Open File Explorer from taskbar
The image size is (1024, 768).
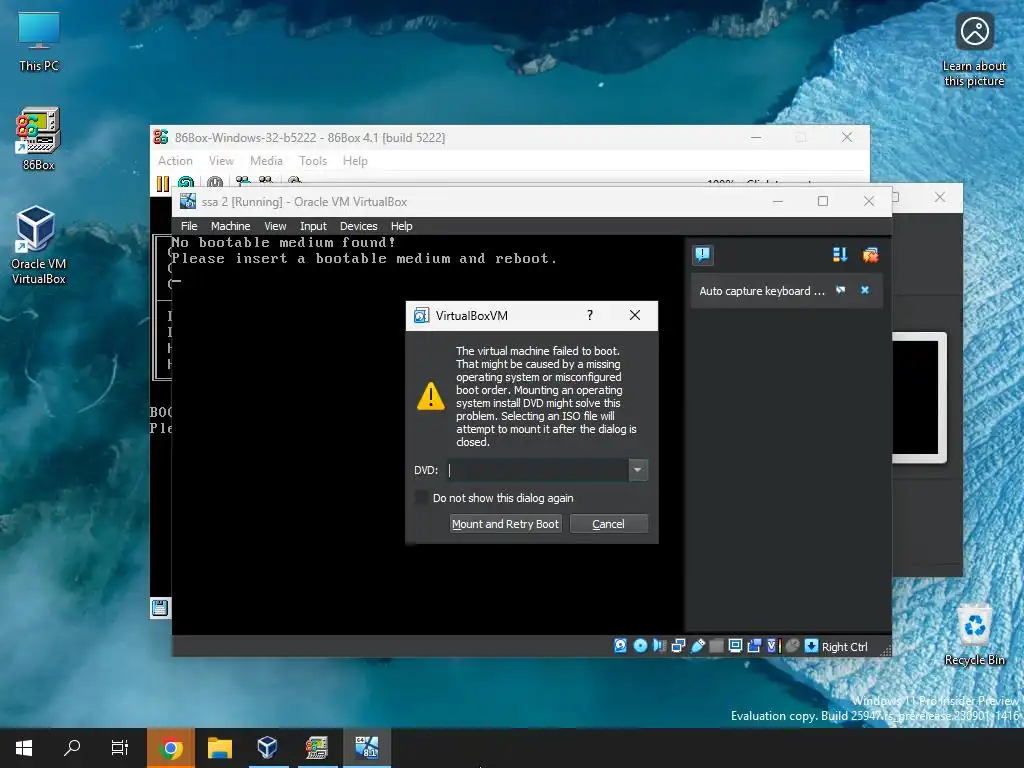click(x=219, y=748)
